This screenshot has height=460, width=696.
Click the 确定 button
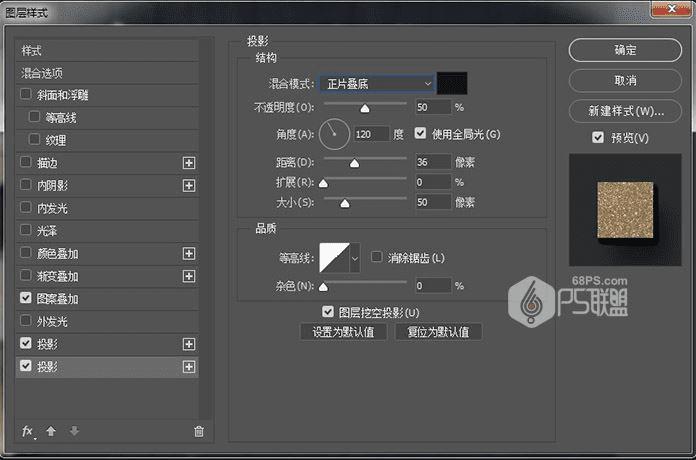(x=625, y=50)
